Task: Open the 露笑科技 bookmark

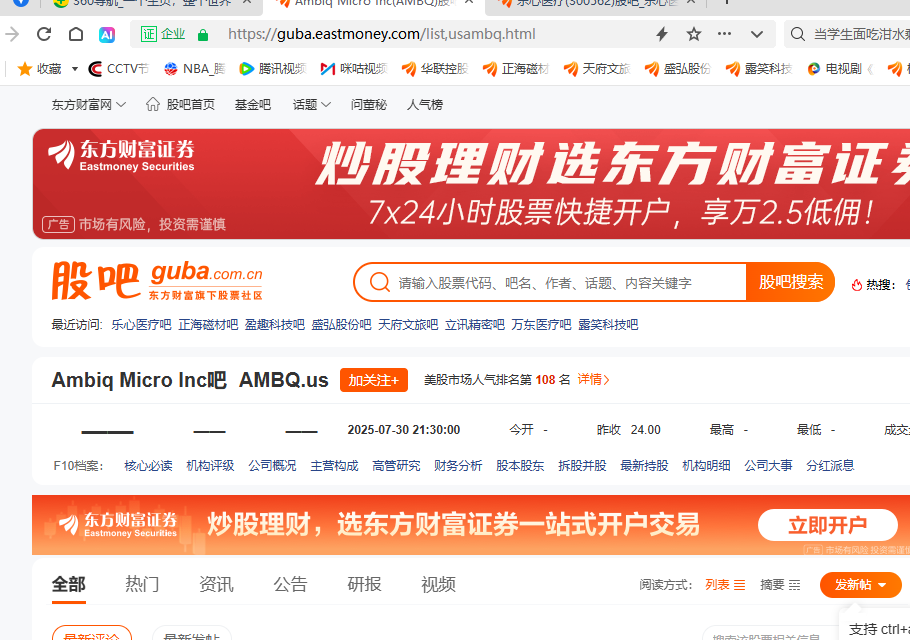Action: (x=760, y=69)
